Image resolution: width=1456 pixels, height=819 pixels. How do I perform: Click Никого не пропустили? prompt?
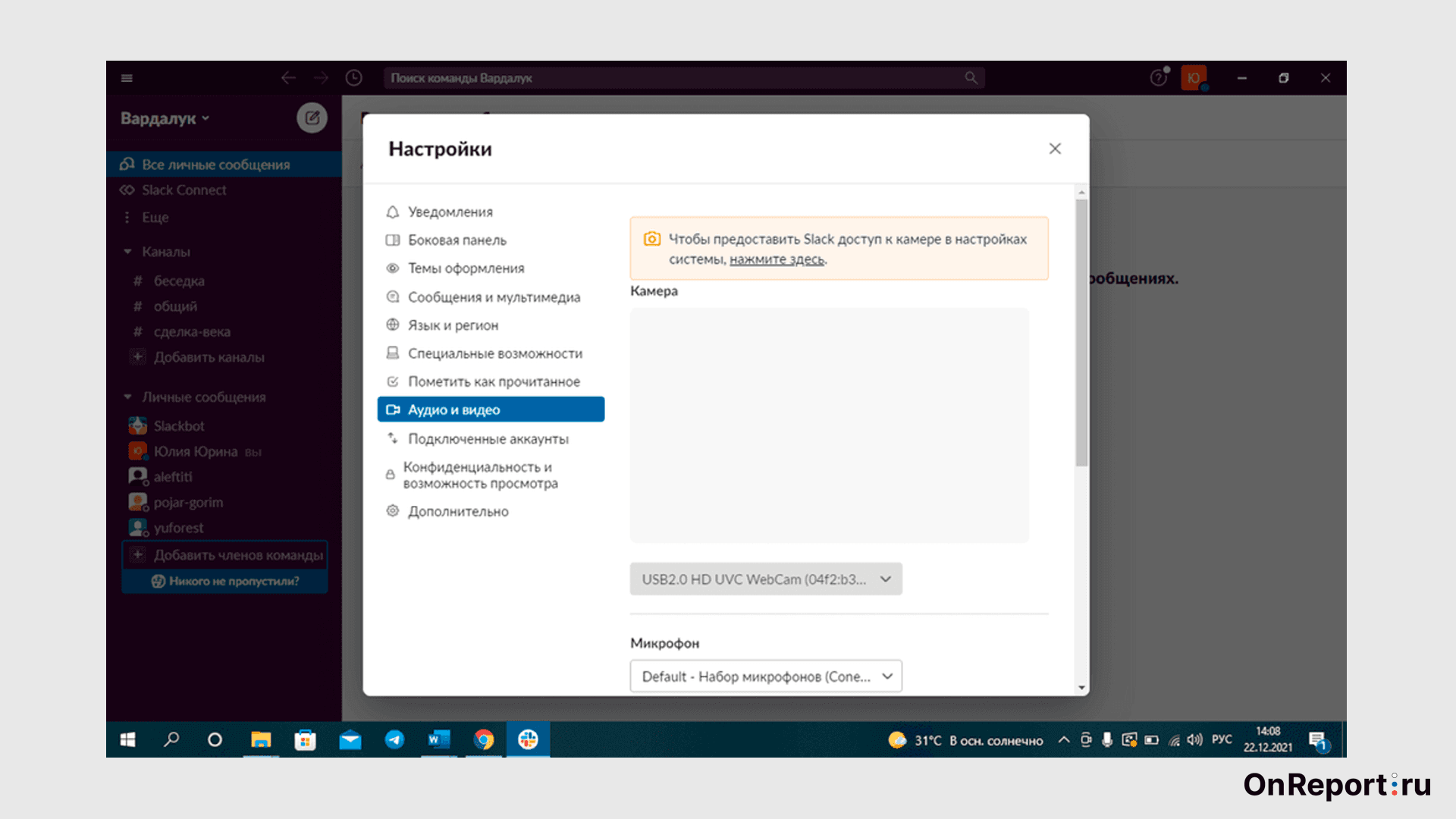[225, 582]
